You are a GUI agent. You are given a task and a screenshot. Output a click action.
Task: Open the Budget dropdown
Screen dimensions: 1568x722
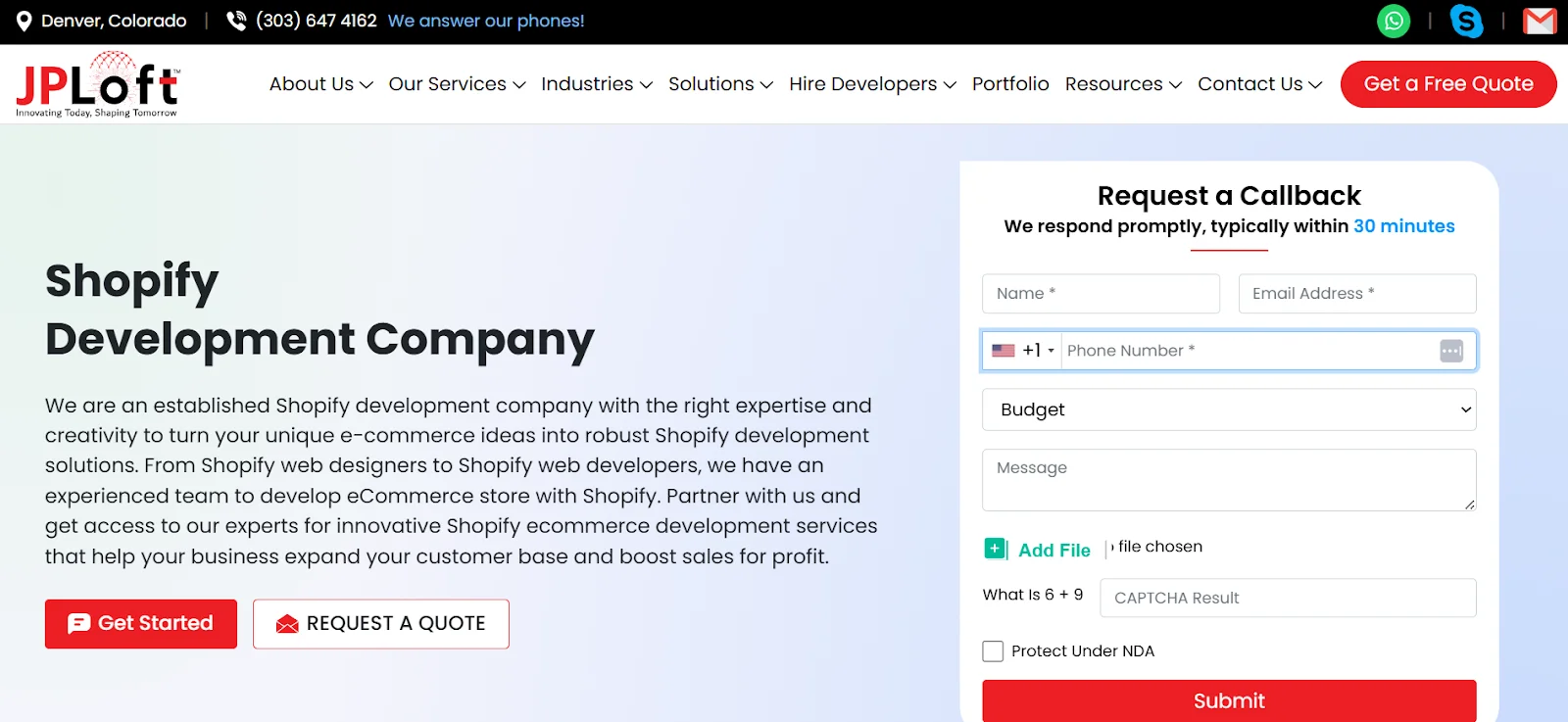click(1228, 409)
